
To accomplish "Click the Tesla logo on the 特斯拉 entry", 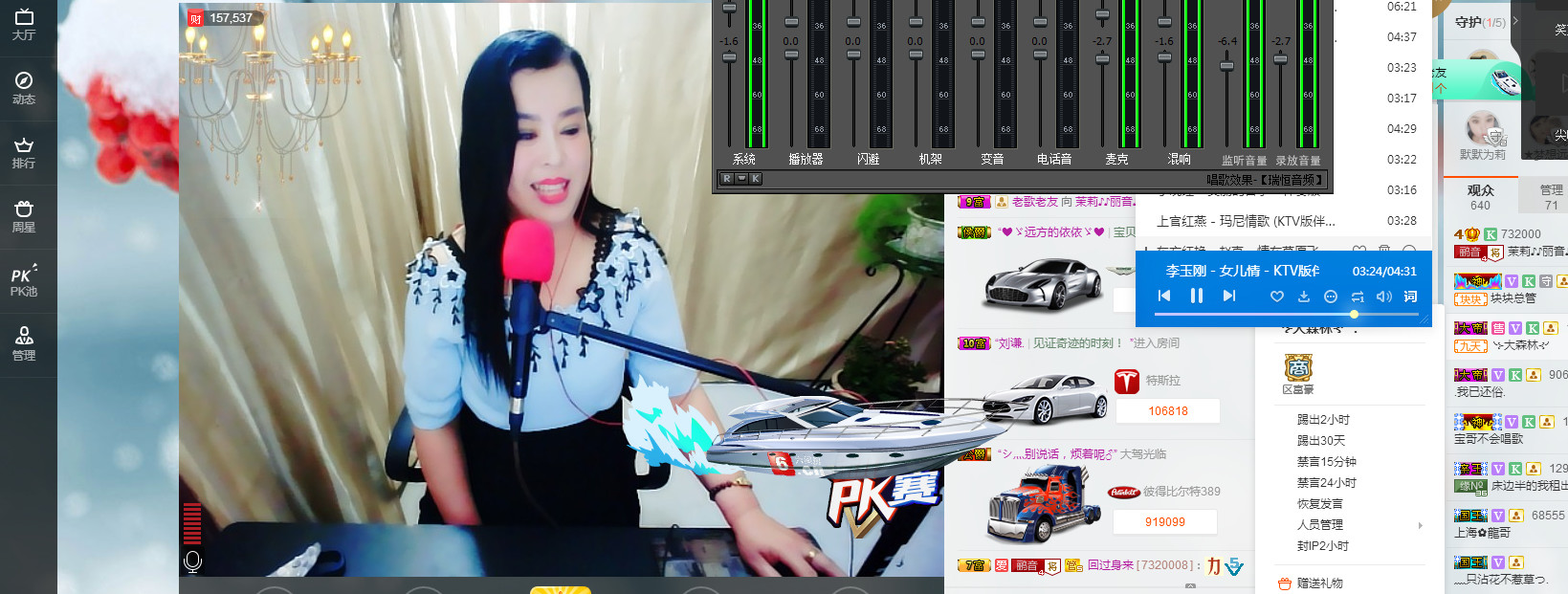I will pyautogui.click(x=1127, y=381).
